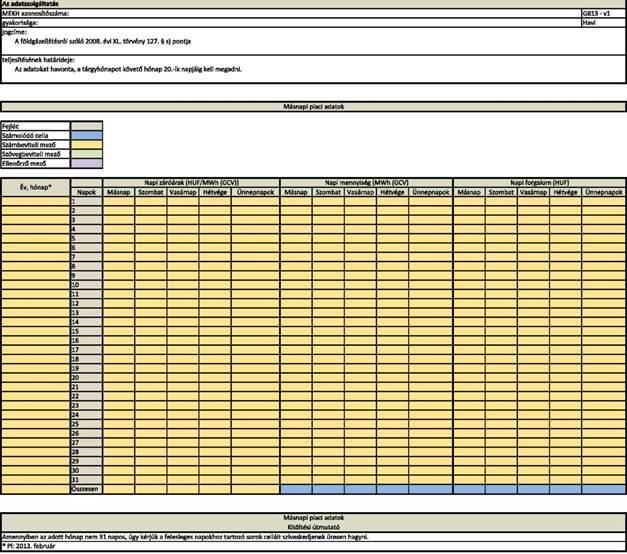
Task: Click the purple Ellenőrző mező legend swatch
Action: (x=86, y=163)
